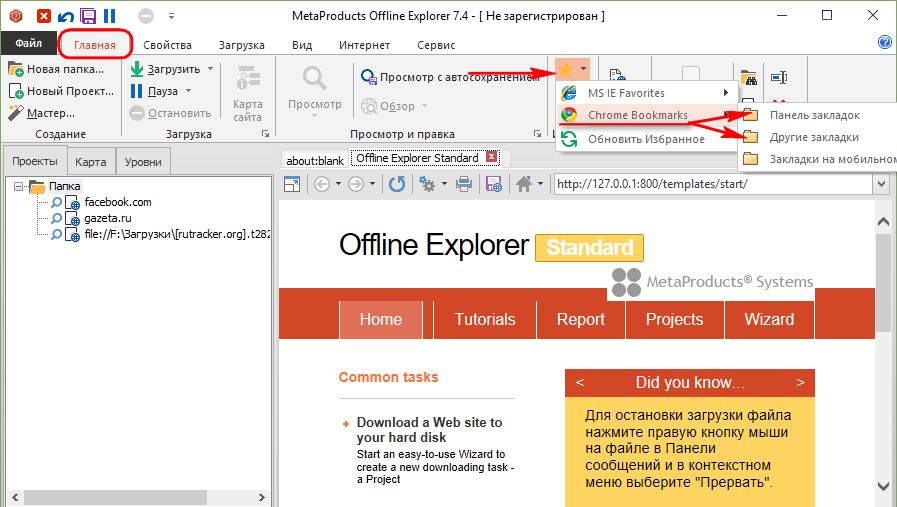
Task: Click the yellow star Favorites icon
Action: 566,70
